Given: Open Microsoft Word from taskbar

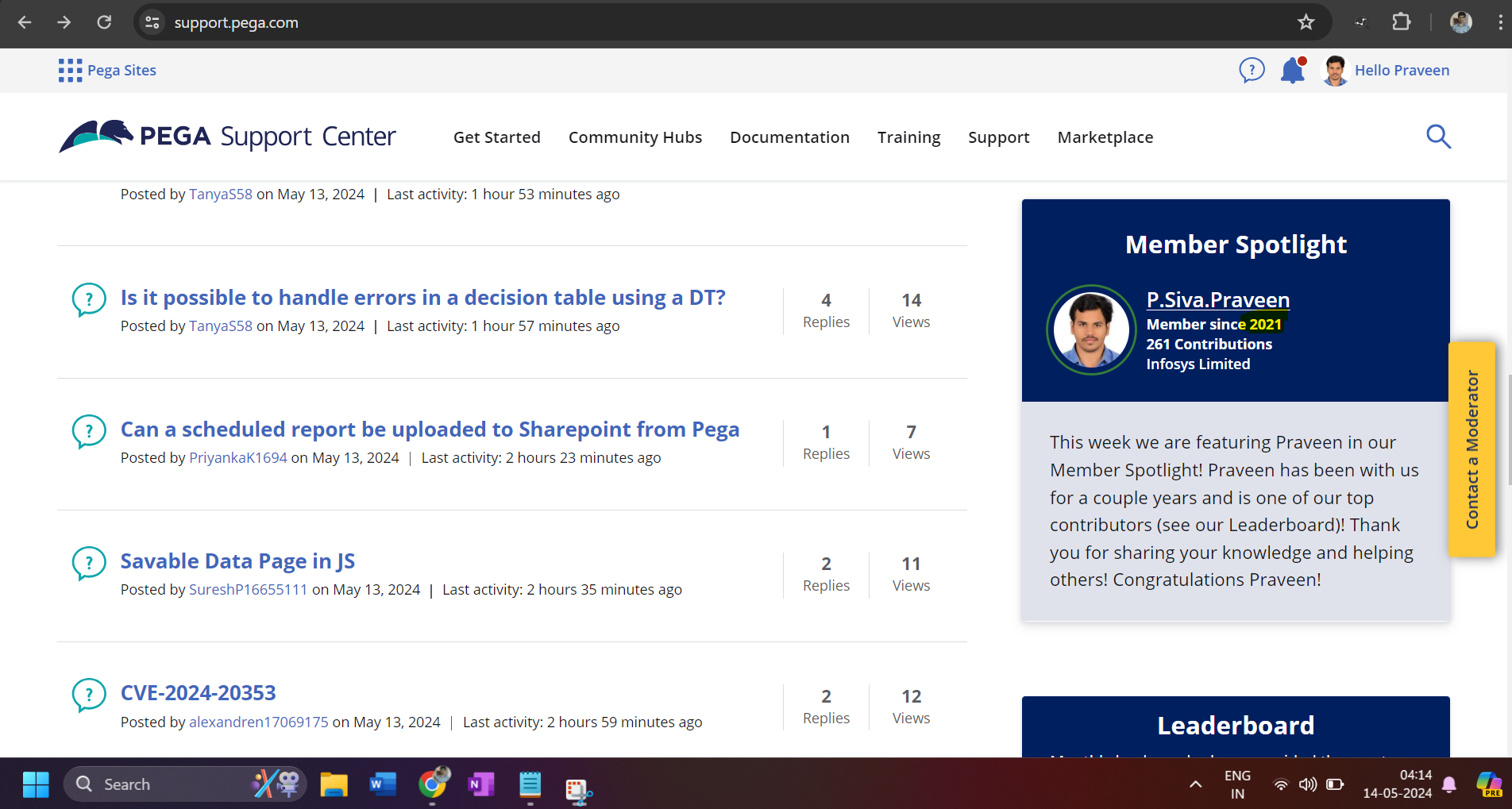Looking at the screenshot, I should [x=383, y=784].
